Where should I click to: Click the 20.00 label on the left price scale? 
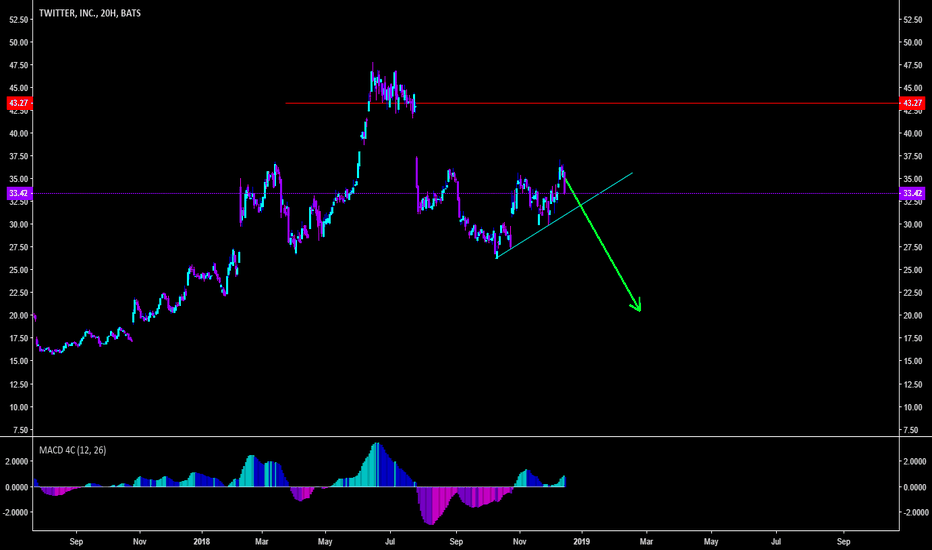click(x=18, y=316)
